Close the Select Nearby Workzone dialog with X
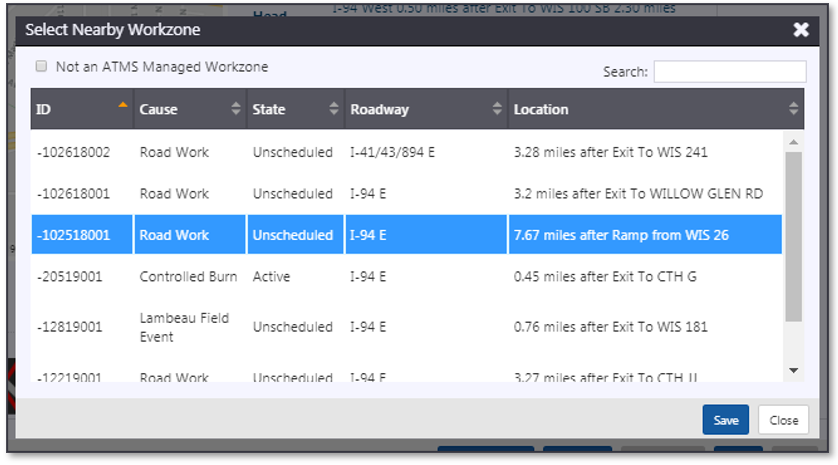 tap(801, 29)
